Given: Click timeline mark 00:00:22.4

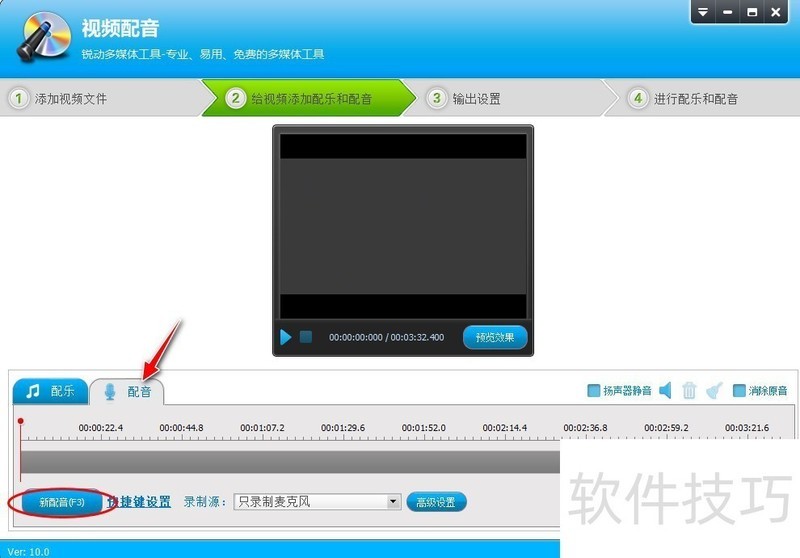Looking at the screenshot, I should click(101, 427).
